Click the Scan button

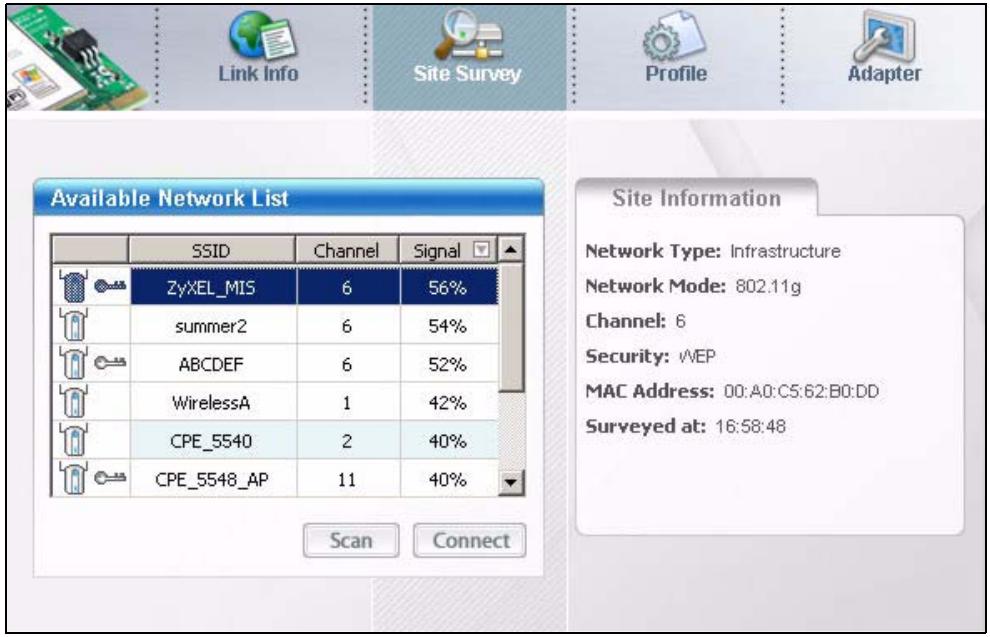click(x=351, y=540)
